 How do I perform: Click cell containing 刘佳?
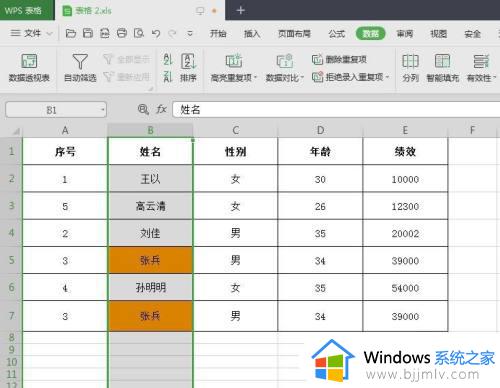[150, 233]
